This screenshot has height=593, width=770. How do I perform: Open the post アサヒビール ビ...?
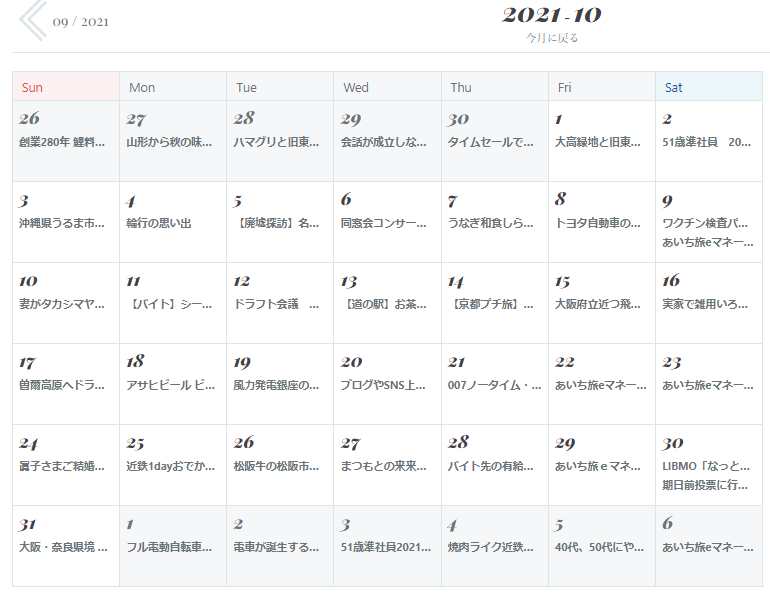pos(170,385)
